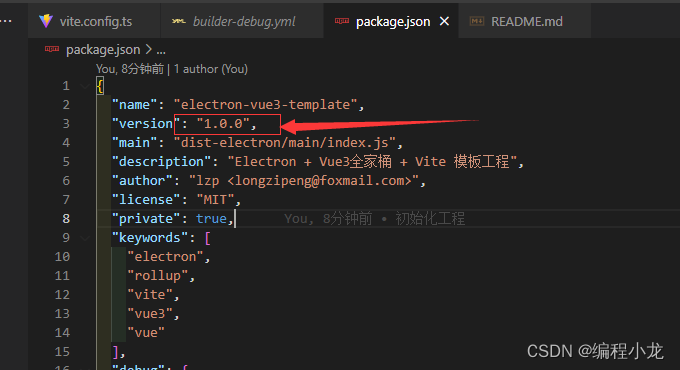Click package.json in the breadcrumb
680x370 pixels.
(103, 50)
